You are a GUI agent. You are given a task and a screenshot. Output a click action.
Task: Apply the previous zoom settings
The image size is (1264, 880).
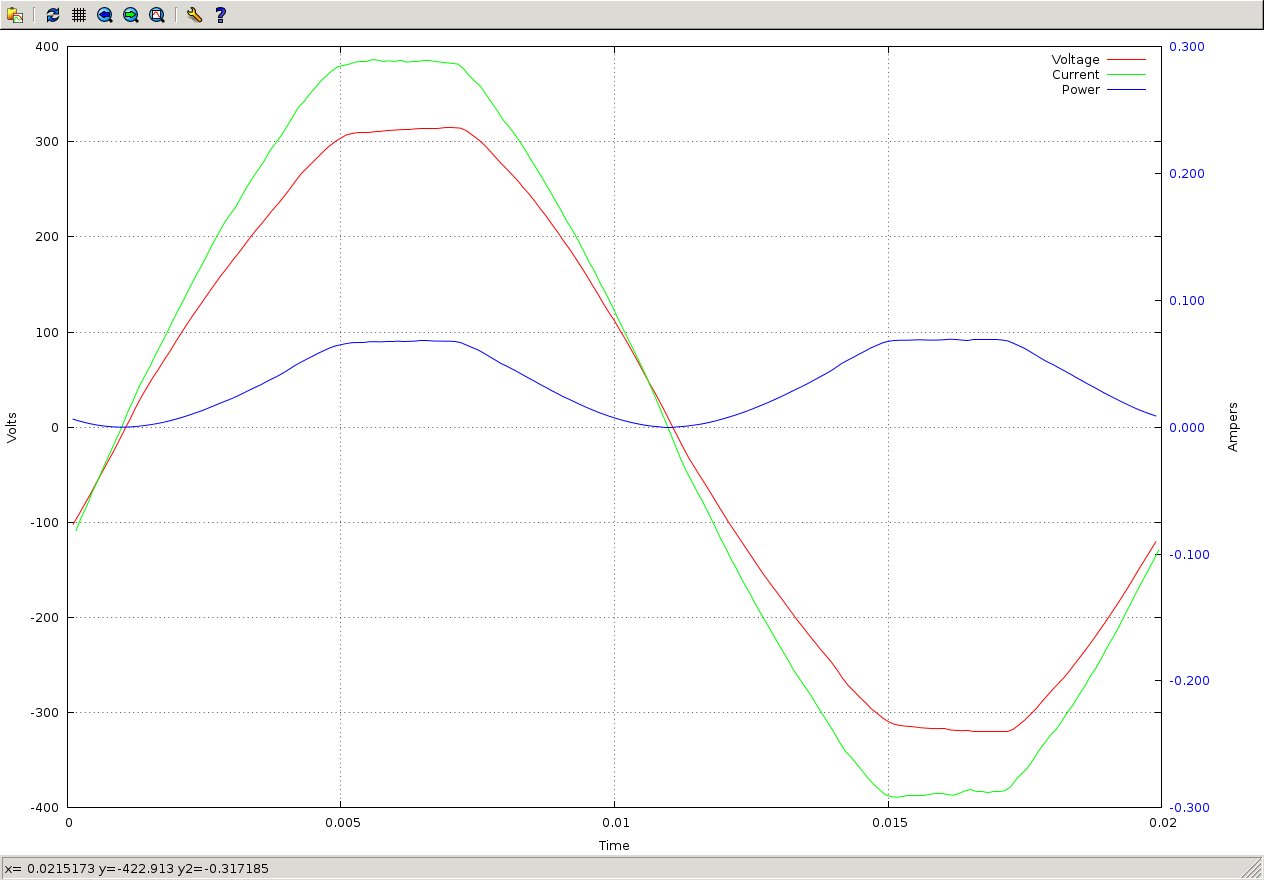(x=105, y=15)
